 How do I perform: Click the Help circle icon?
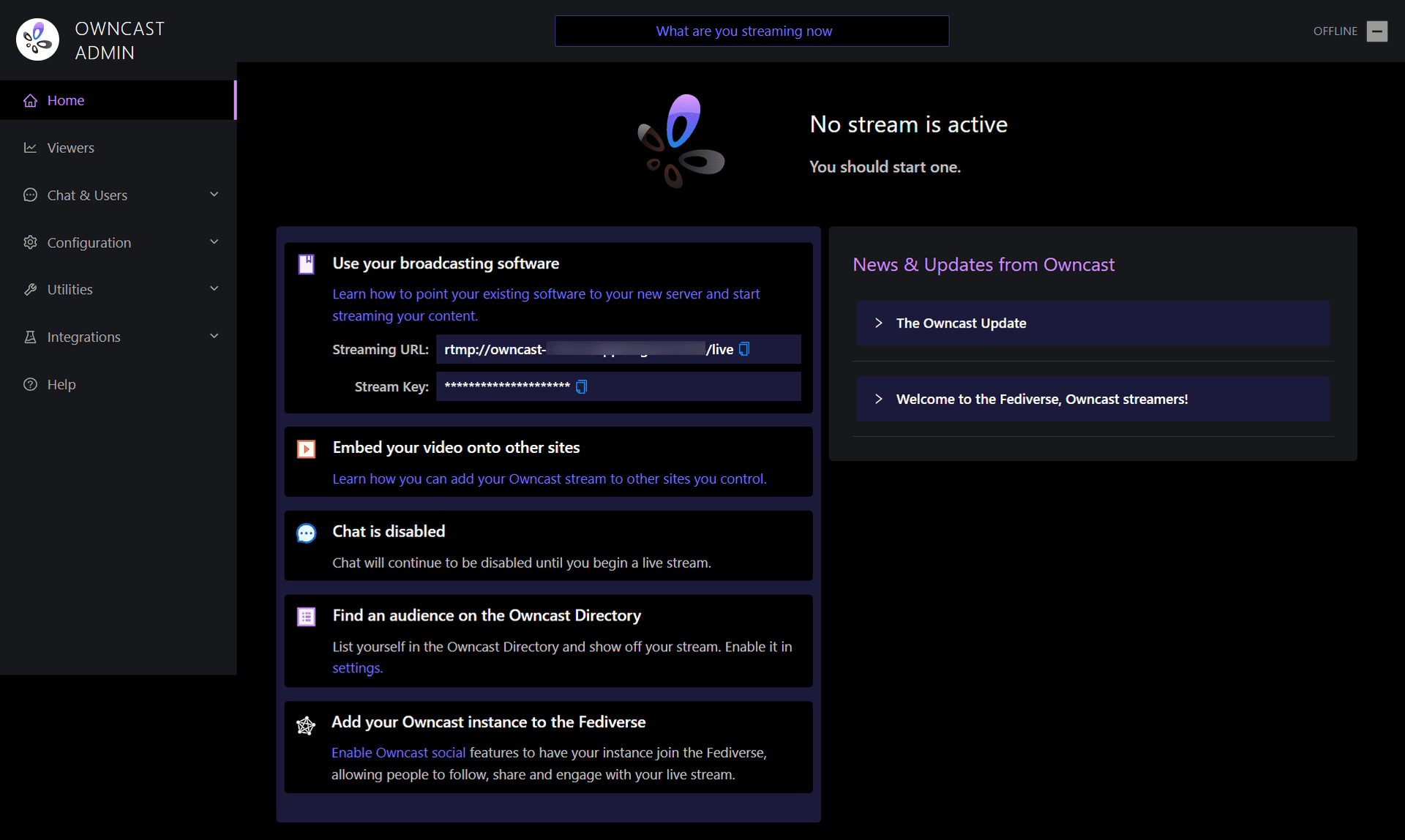(x=30, y=384)
